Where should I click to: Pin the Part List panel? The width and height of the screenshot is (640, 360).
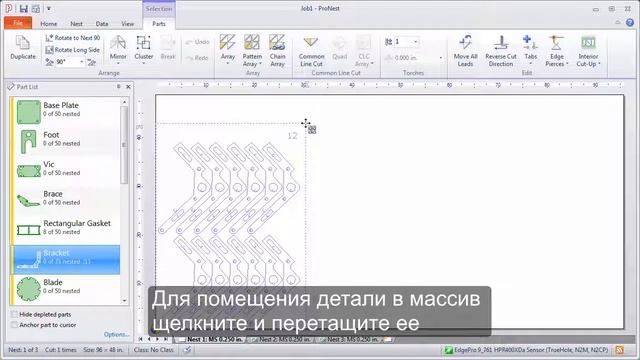118,87
